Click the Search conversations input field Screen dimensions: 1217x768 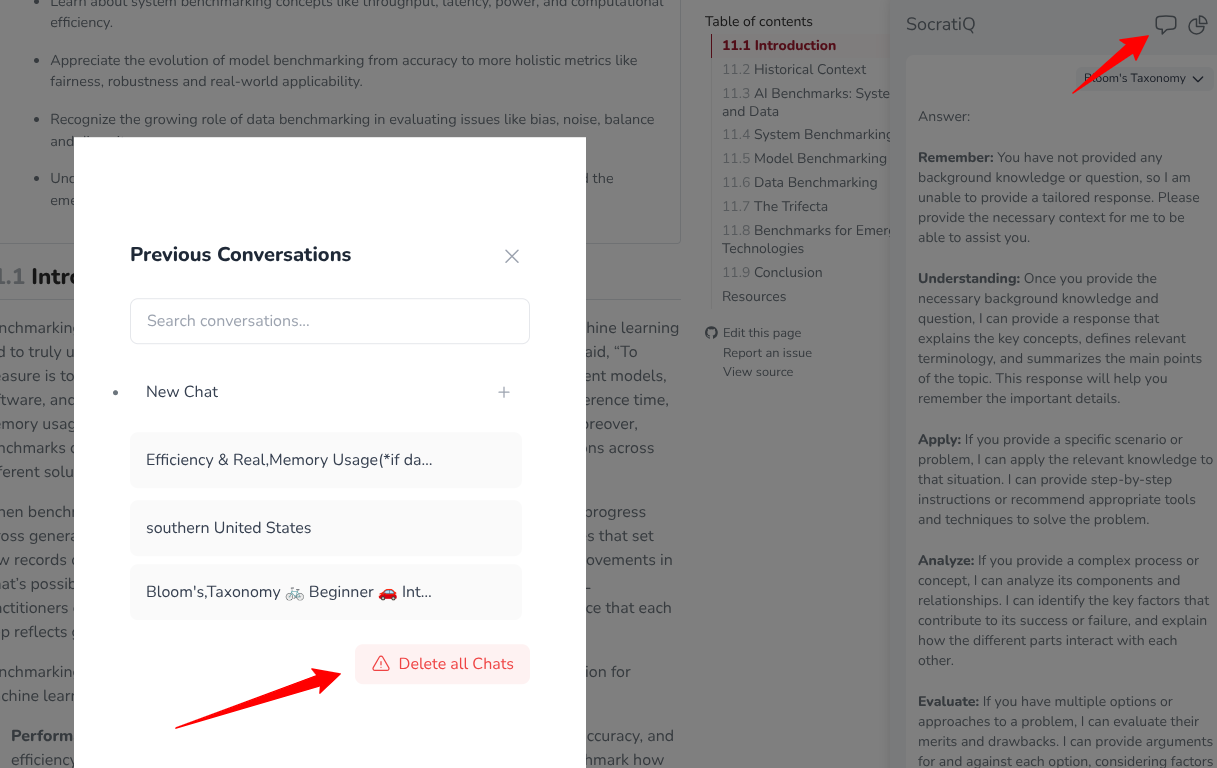pyautogui.click(x=330, y=321)
